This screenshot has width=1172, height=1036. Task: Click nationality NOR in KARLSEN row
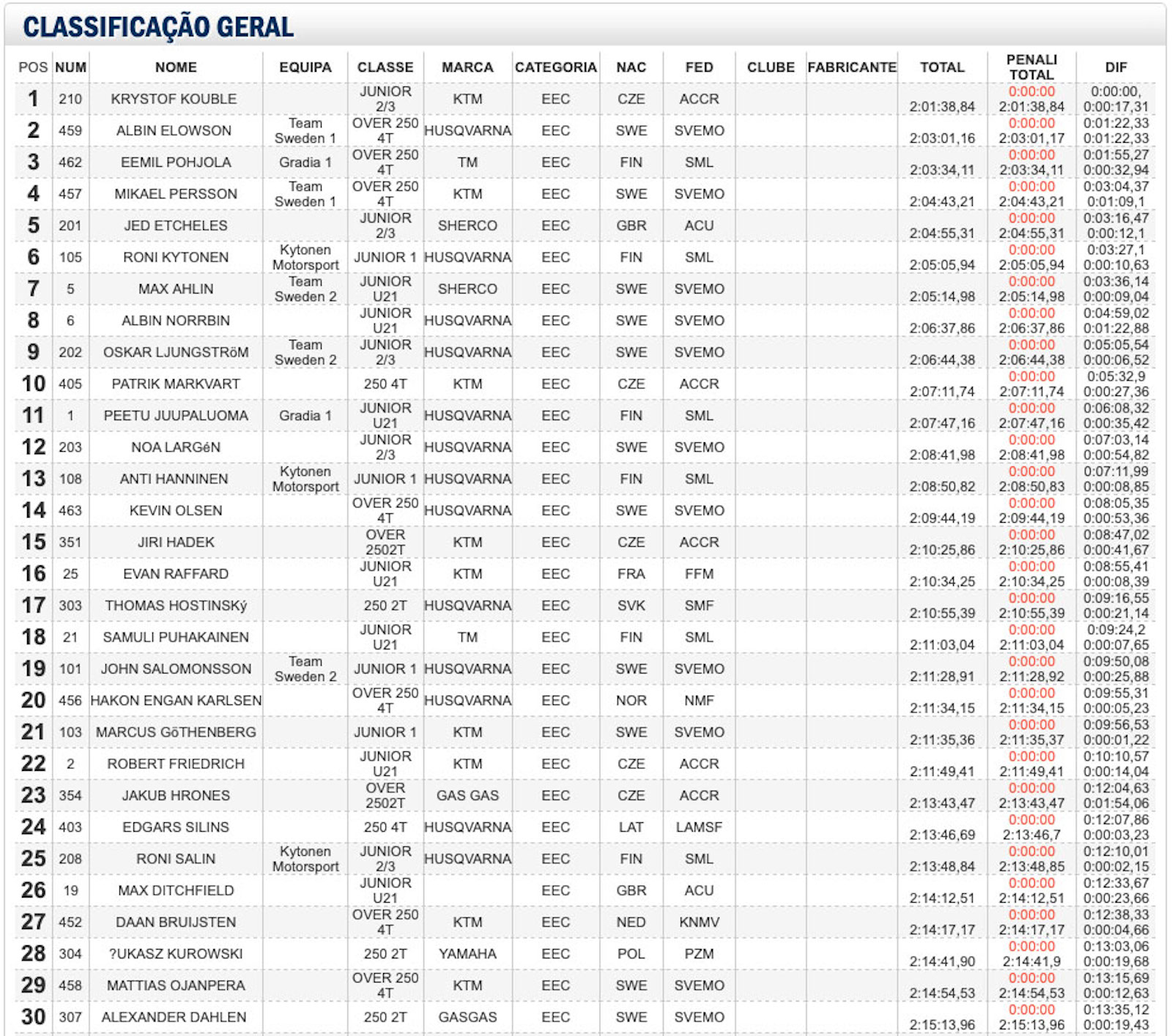coord(631,701)
